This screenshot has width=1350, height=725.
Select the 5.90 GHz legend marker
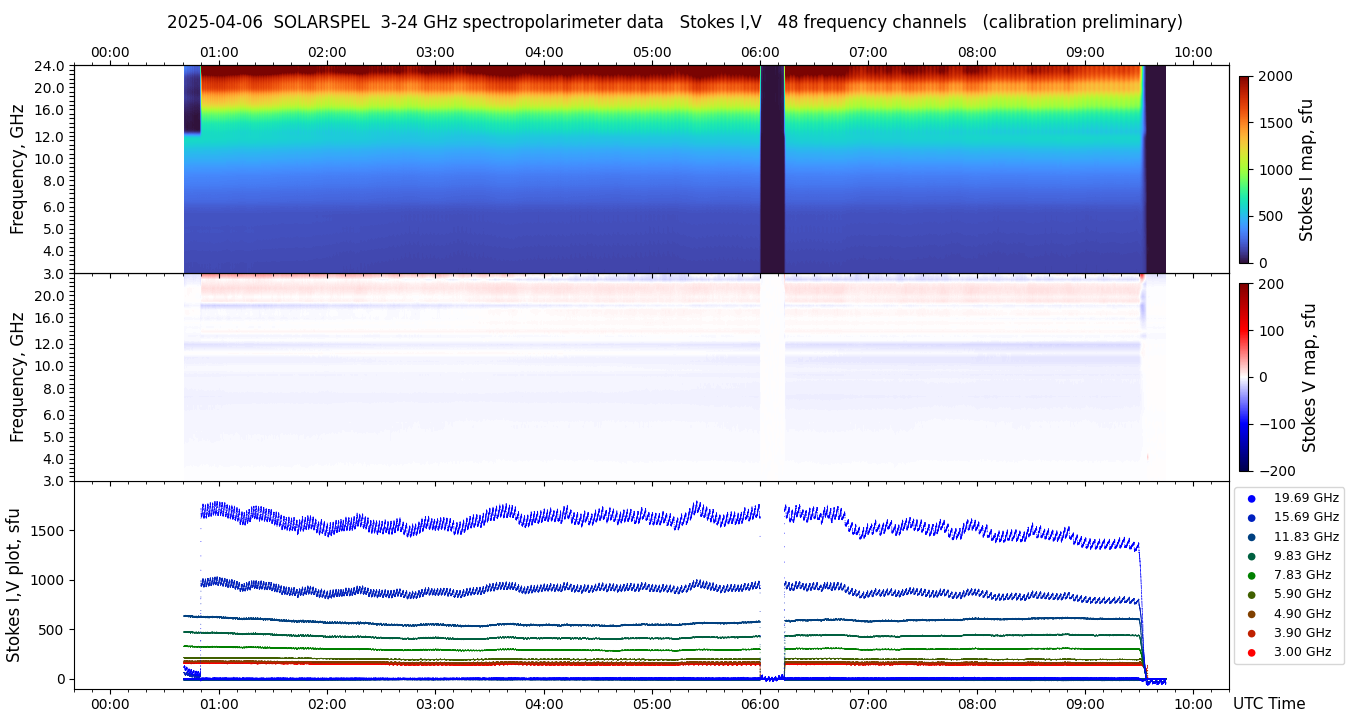(x=1251, y=595)
